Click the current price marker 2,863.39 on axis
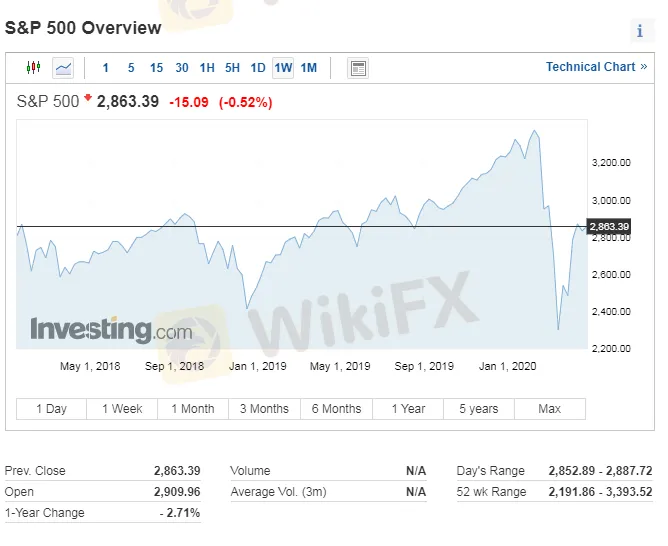This screenshot has width=668, height=546. tap(609, 227)
